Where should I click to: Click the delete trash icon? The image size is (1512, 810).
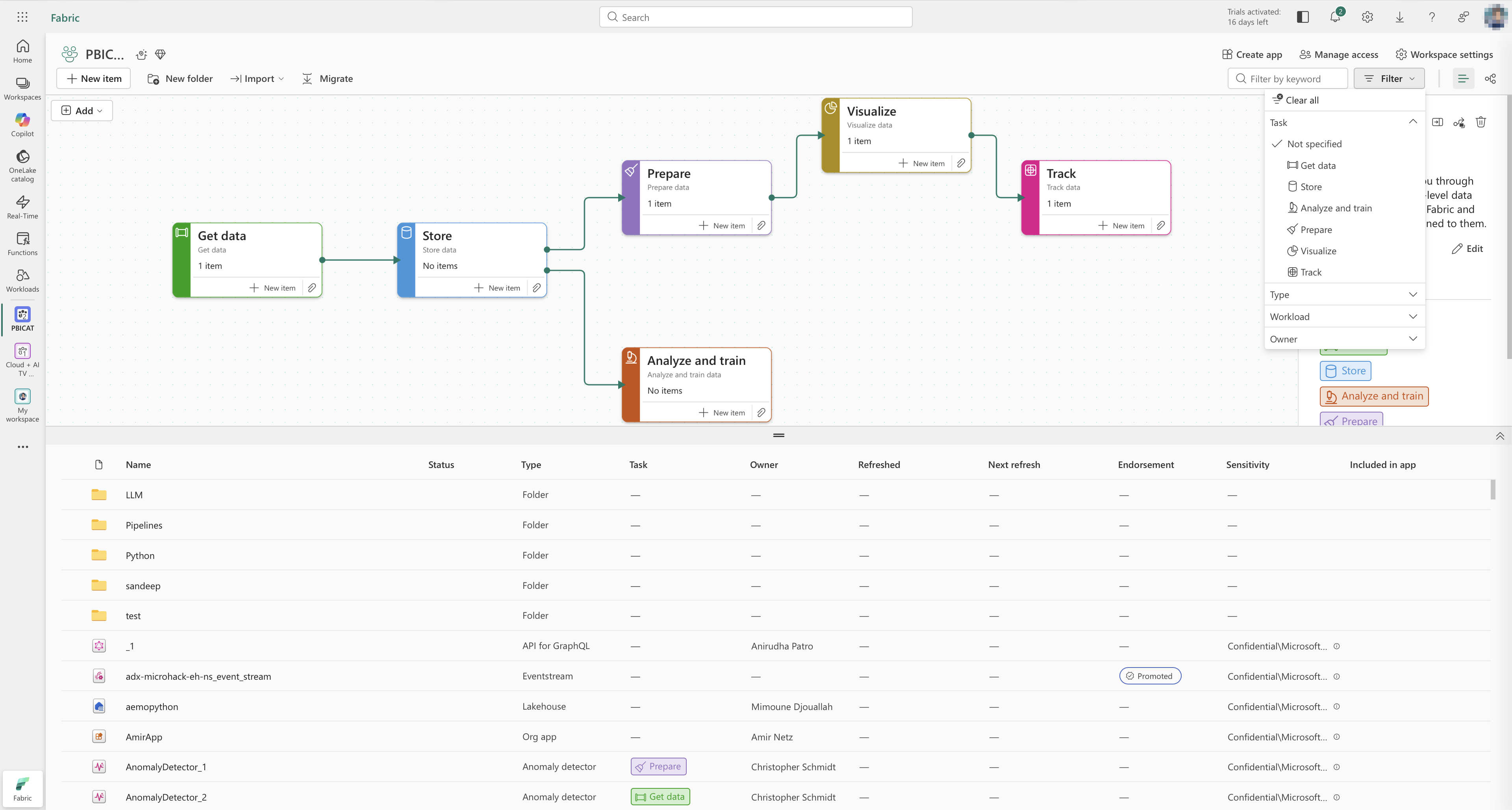pos(1481,122)
